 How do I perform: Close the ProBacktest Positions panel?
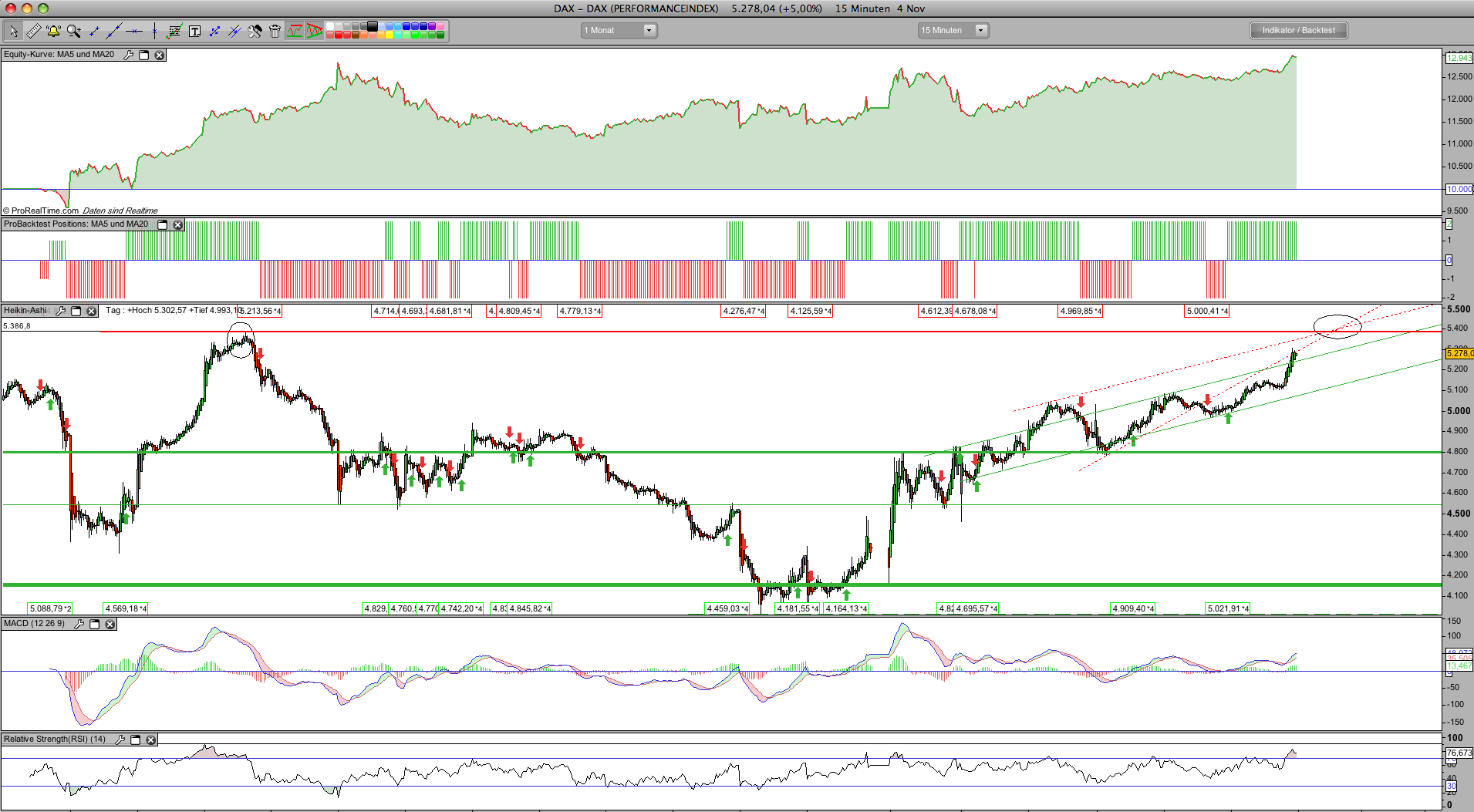178,224
